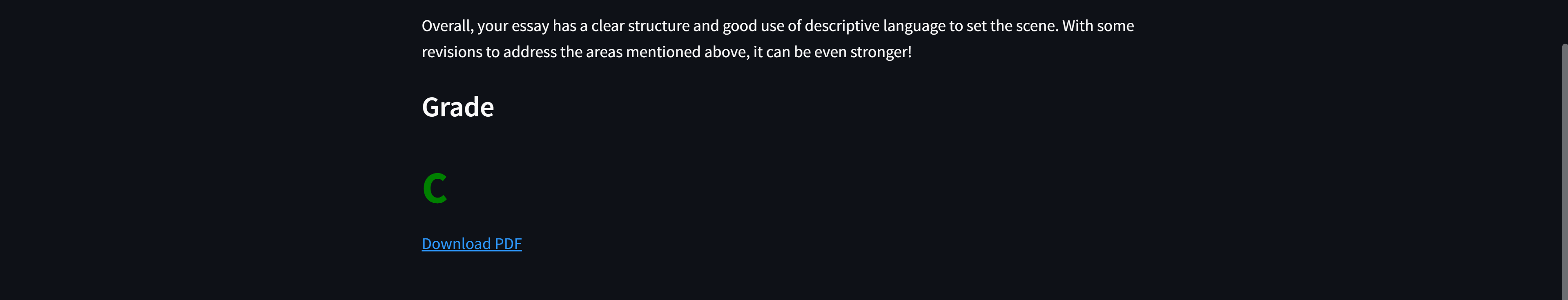1568x300 pixels.
Task: Click the vertical scrollbar thumb
Action: pos(1564,170)
